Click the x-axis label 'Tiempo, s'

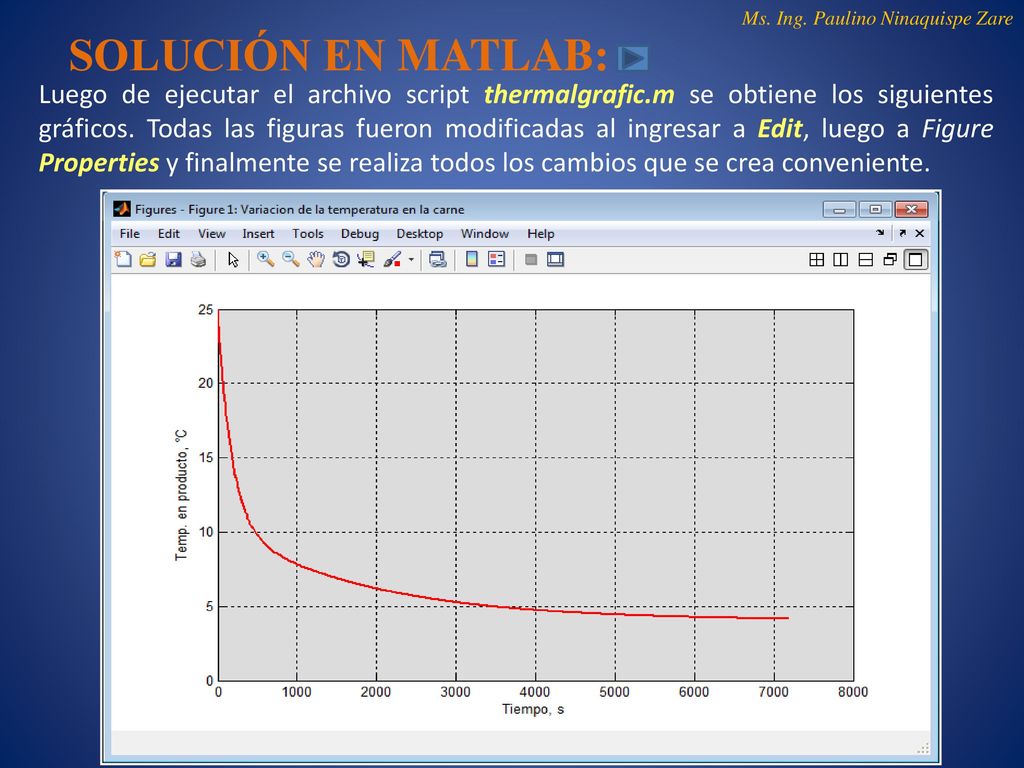(x=533, y=709)
